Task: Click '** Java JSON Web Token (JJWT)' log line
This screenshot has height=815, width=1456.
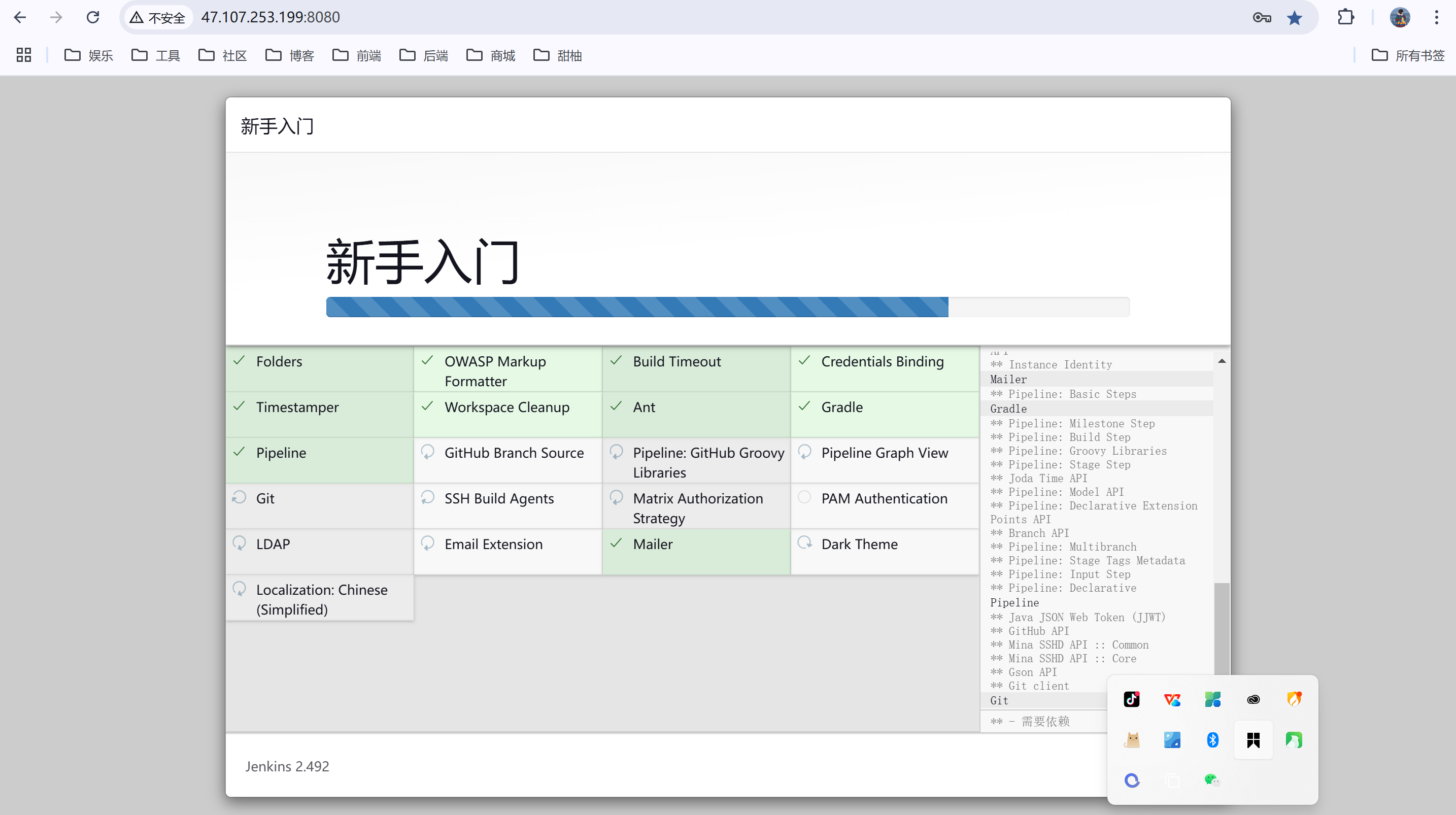Action: tap(1077, 617)
